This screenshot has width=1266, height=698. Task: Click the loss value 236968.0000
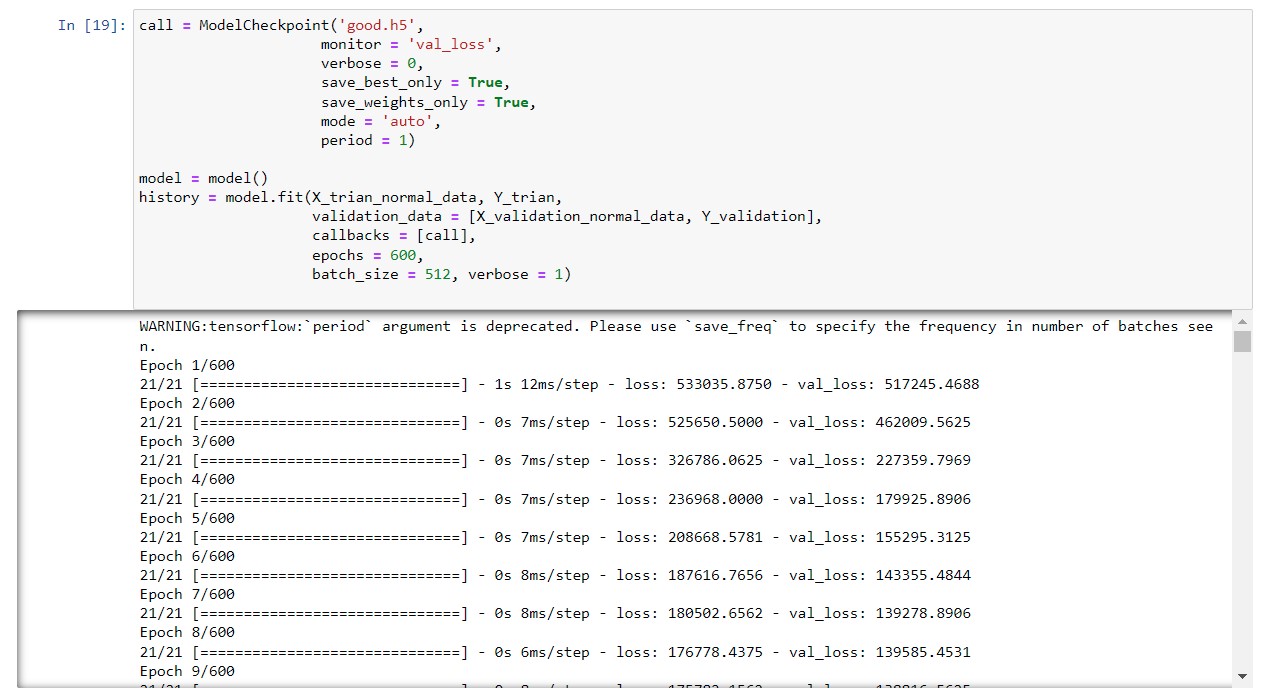pyautogui.click(x=715, y=499)
